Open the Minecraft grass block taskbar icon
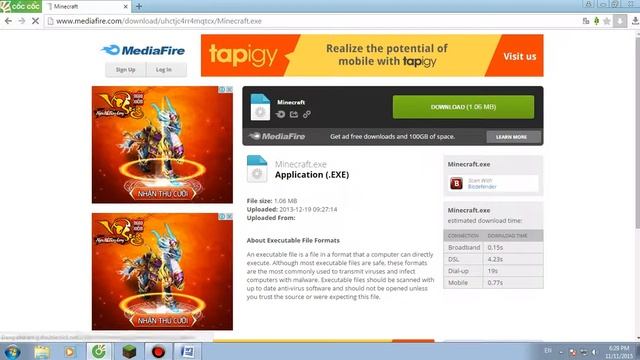This screenshot has height=360, width=640. point(129,351)
